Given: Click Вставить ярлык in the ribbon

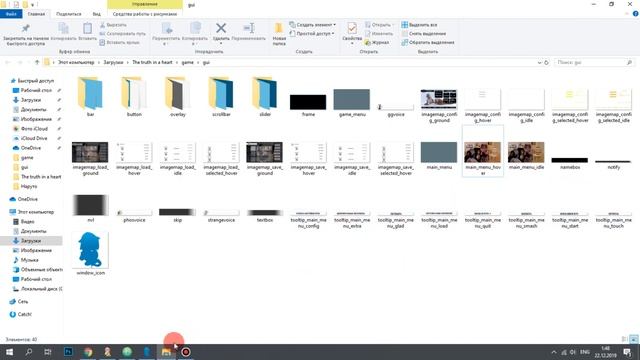Looking at the screenshot, I should (x=119, y=42).
